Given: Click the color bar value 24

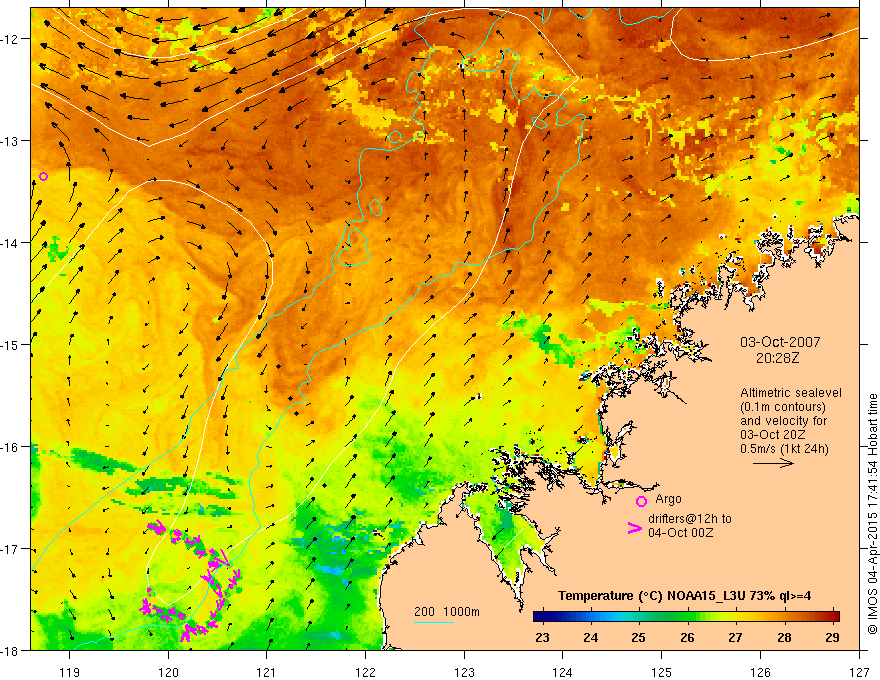Looking at the screenshot, I should pyautogui.click(x=590, y=637).
